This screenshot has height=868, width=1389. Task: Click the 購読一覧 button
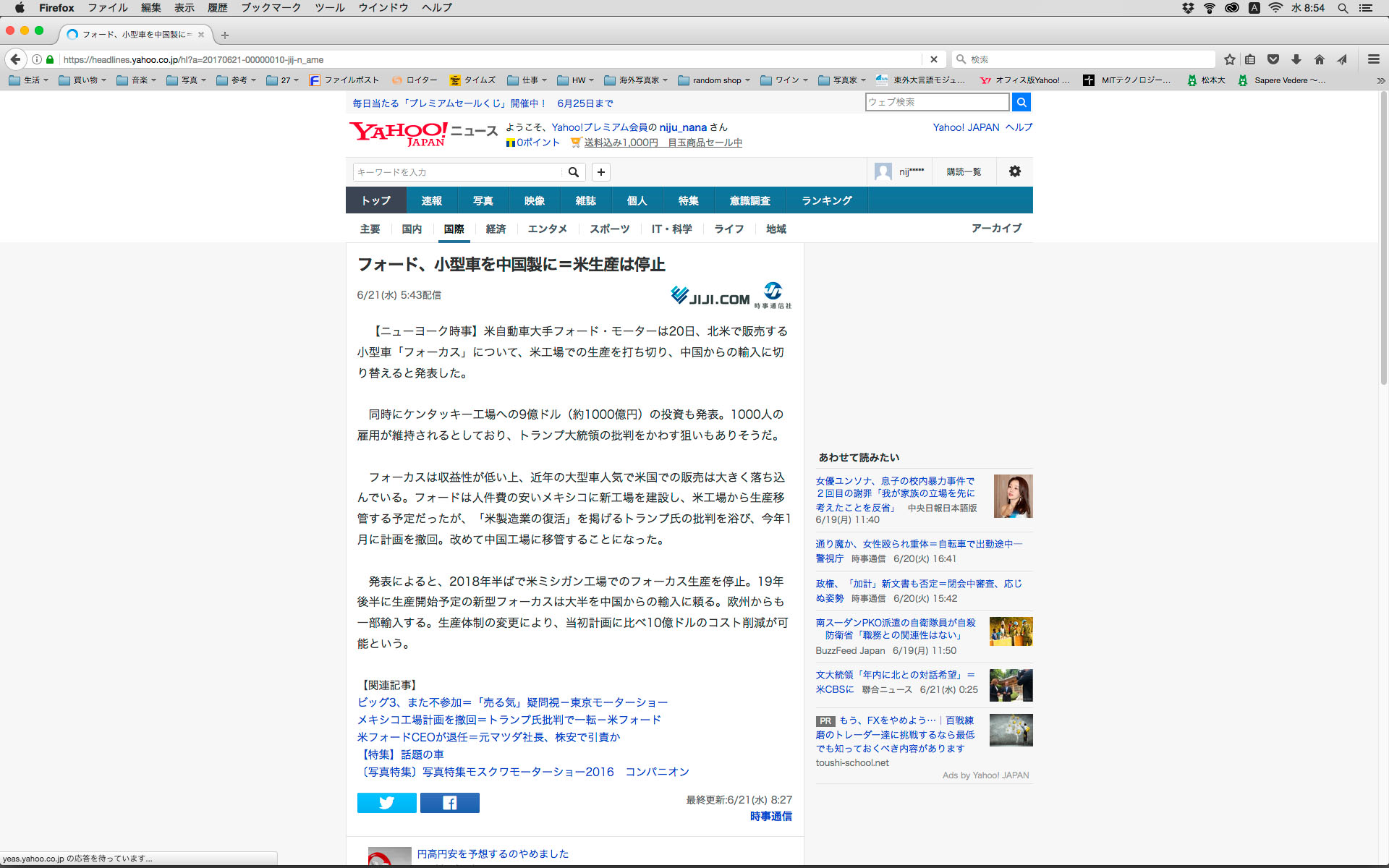tap(964, 171)
